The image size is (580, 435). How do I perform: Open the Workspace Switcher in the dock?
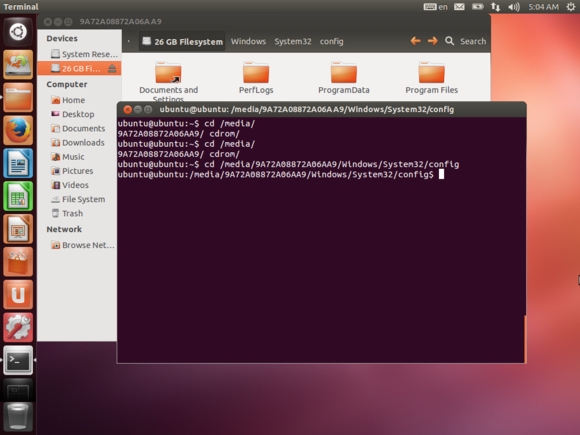(x=18, y=389)
